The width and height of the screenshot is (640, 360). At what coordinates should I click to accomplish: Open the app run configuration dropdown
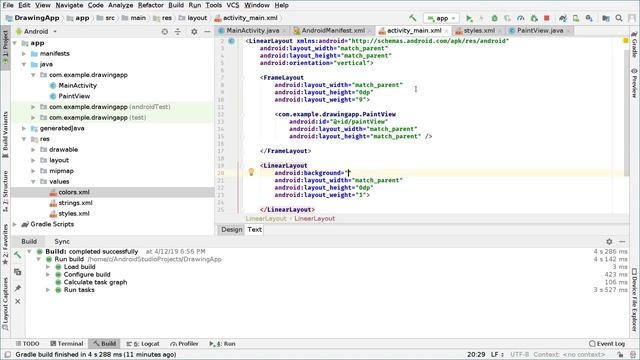(441, 18)
